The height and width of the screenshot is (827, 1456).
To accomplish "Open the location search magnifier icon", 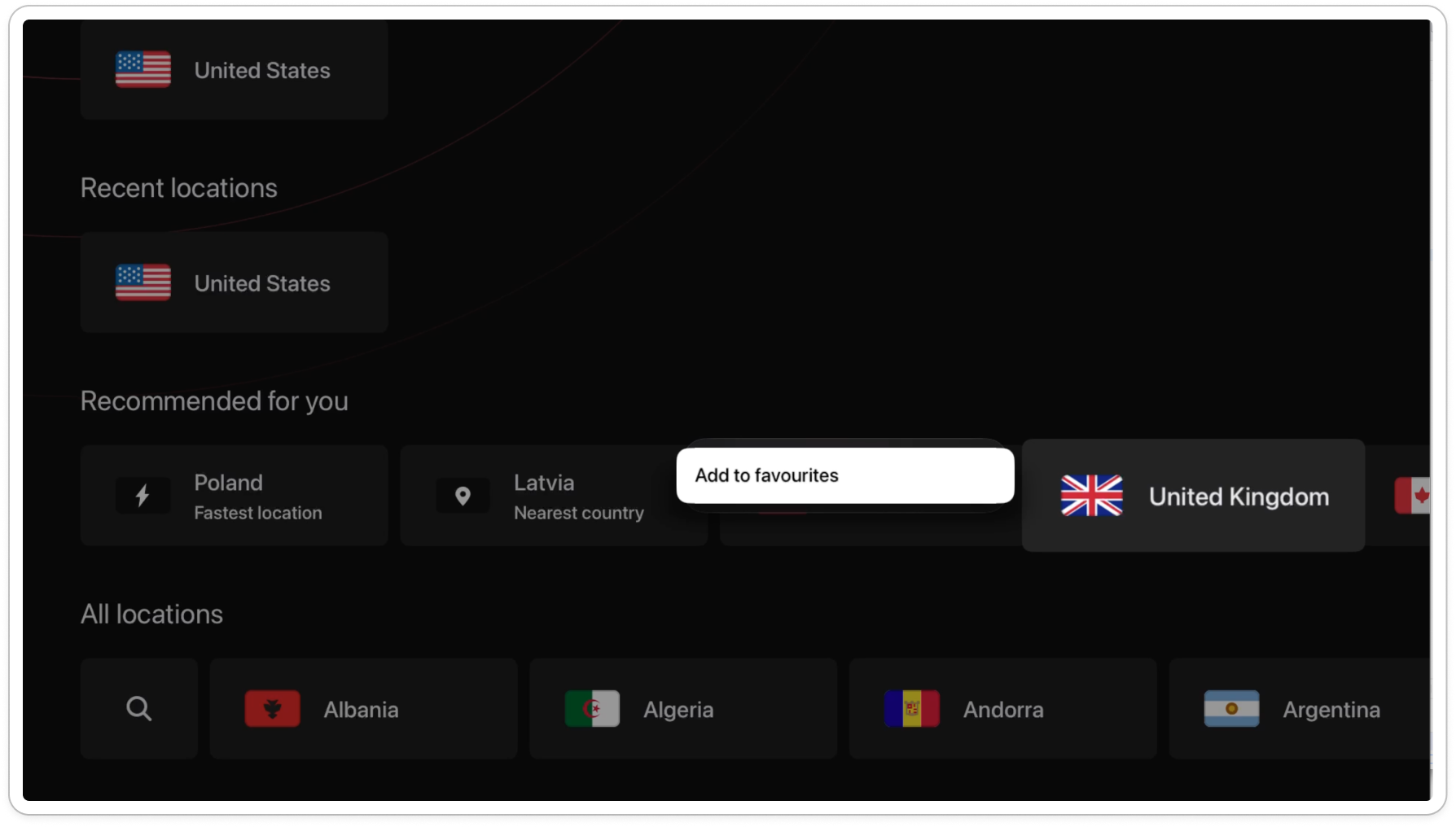I will pos(139,709).
